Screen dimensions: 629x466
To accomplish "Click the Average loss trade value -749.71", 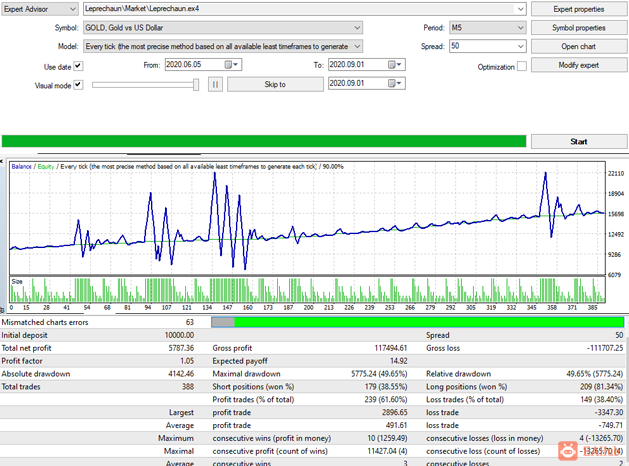I will coord(610,425).
